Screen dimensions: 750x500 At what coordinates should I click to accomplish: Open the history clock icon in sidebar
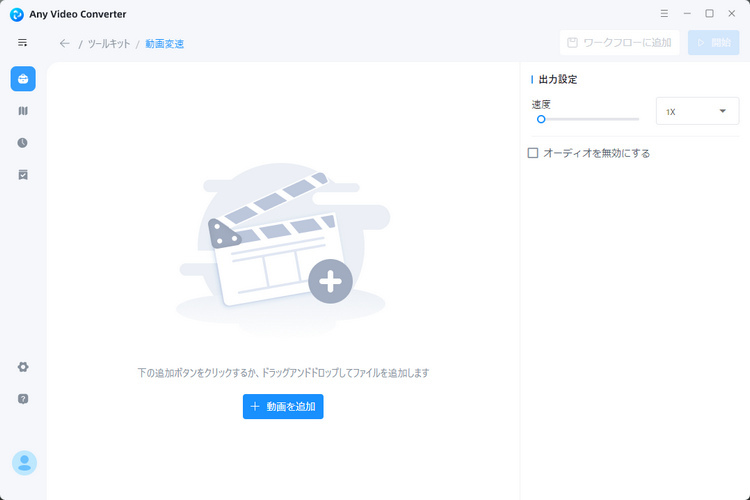click(22, 143)
